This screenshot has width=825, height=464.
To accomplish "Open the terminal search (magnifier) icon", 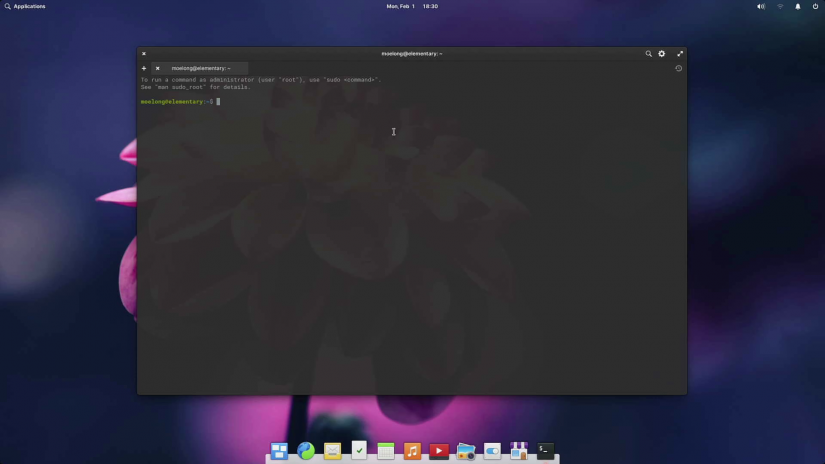I will pyautogui.click(x=648, y=54).
